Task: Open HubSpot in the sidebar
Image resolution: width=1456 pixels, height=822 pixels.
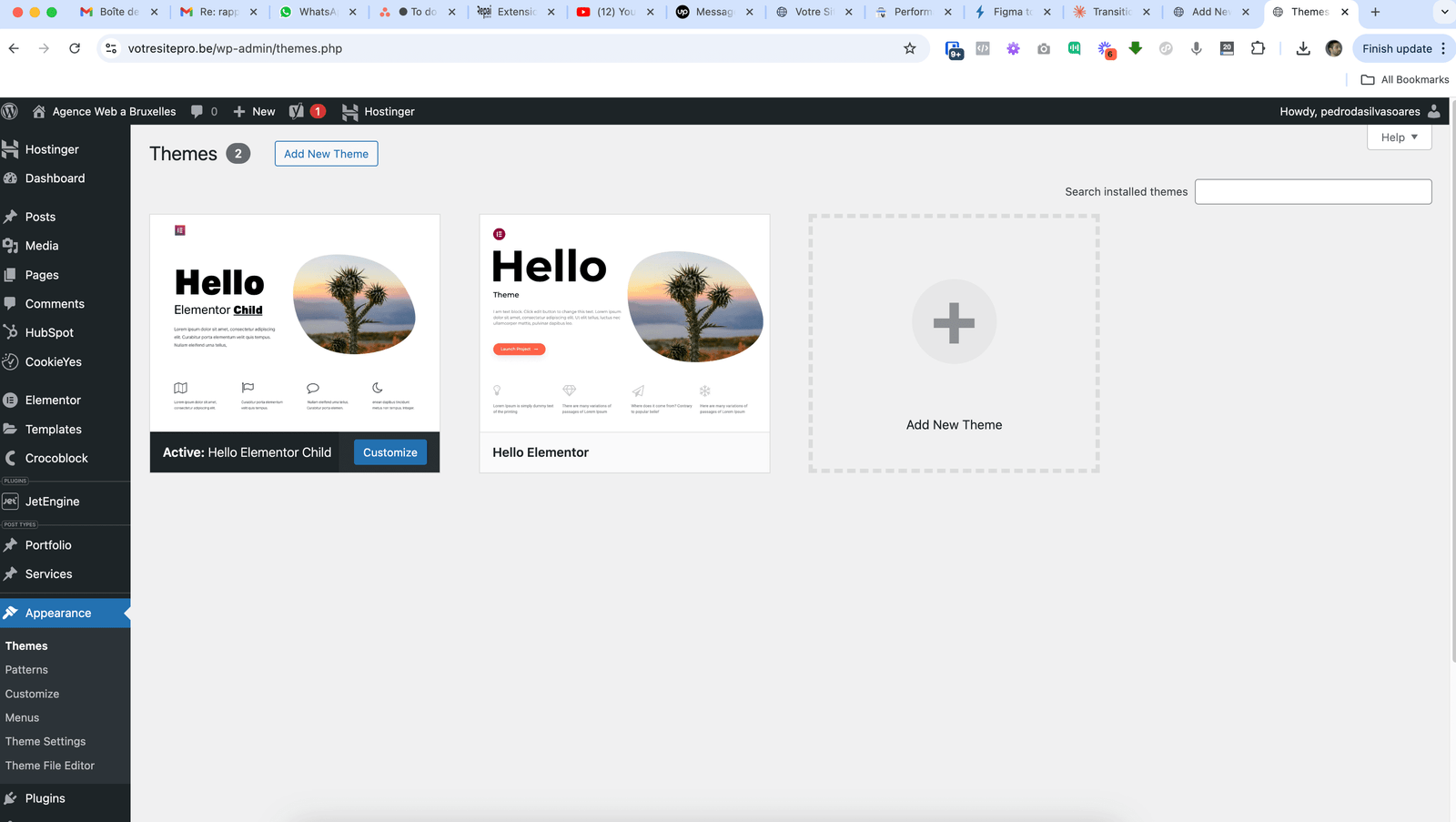Action: 65,333
